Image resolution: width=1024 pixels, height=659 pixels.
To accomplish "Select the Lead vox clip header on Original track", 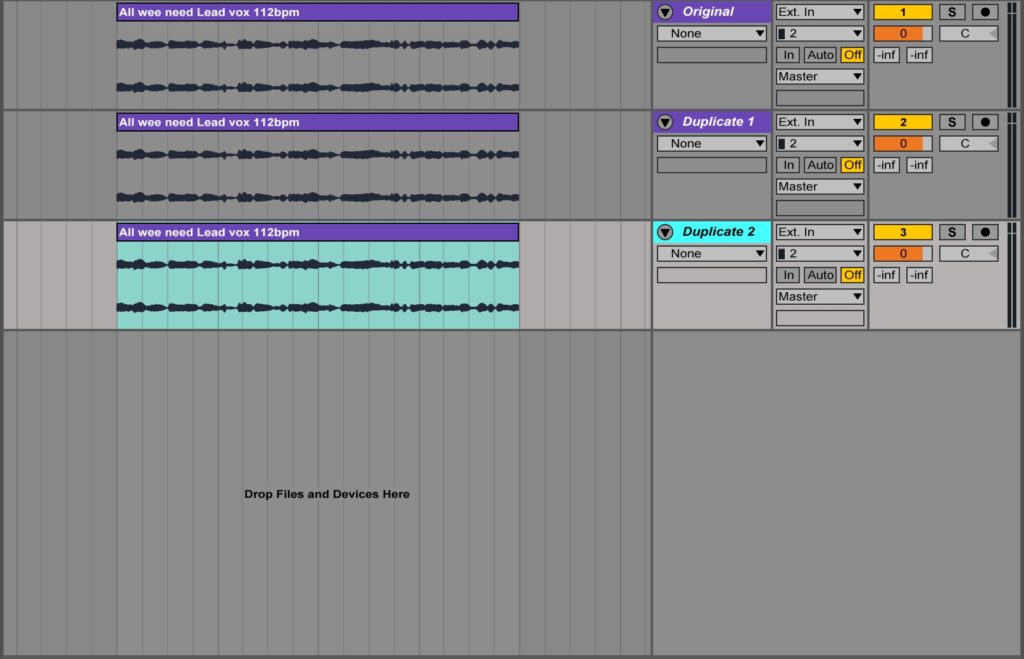I will click(x=317, y=12).
